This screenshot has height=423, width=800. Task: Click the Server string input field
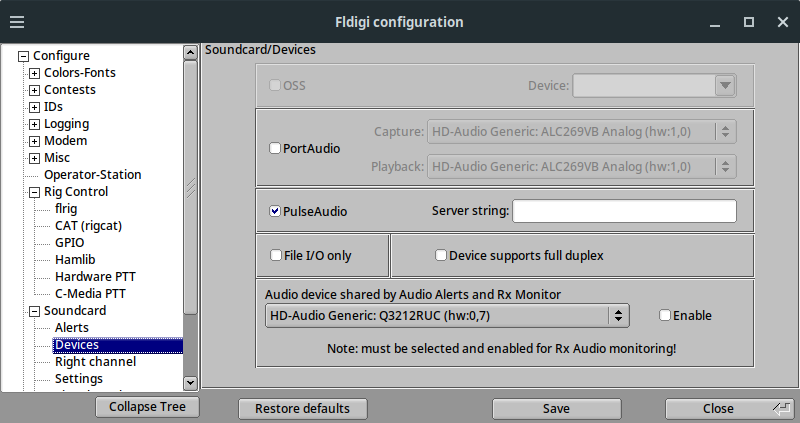pyautogui.click(x=624, y=211)
